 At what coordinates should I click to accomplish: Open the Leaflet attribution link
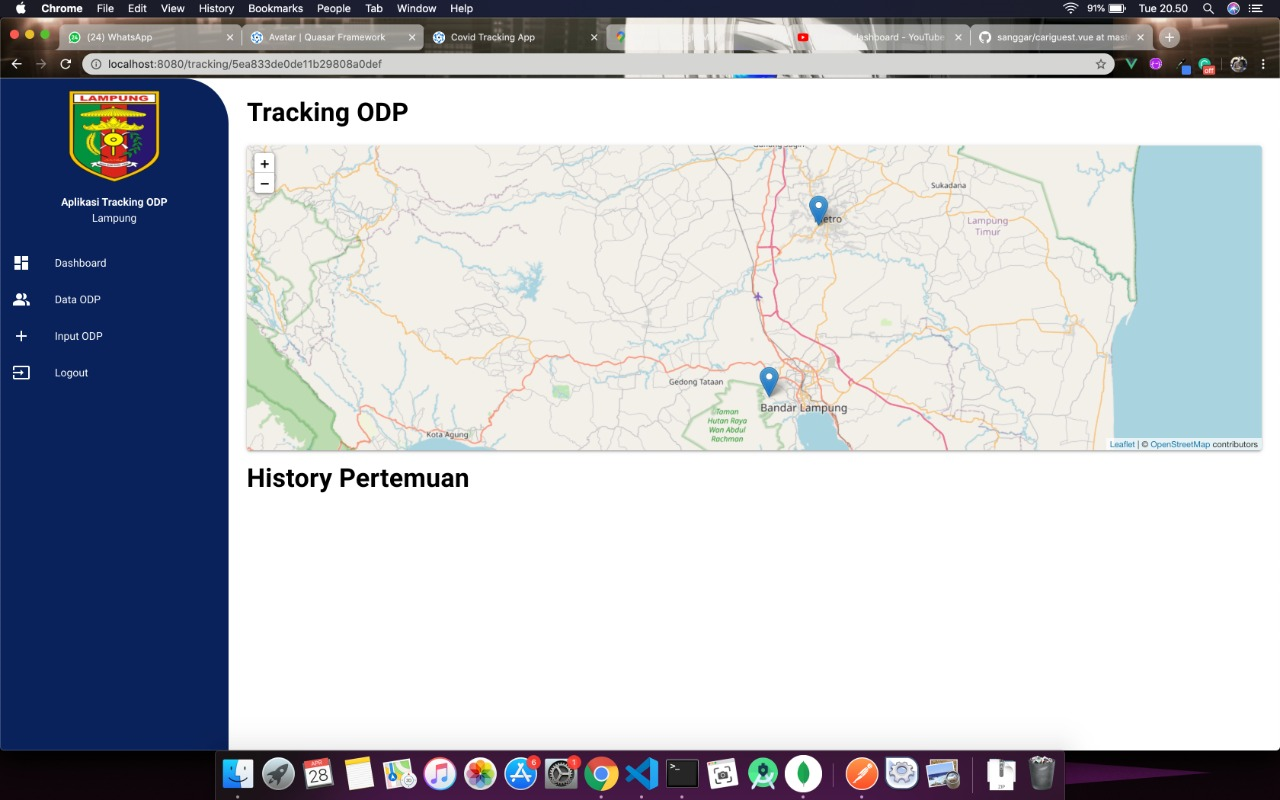coord(1122,444)
